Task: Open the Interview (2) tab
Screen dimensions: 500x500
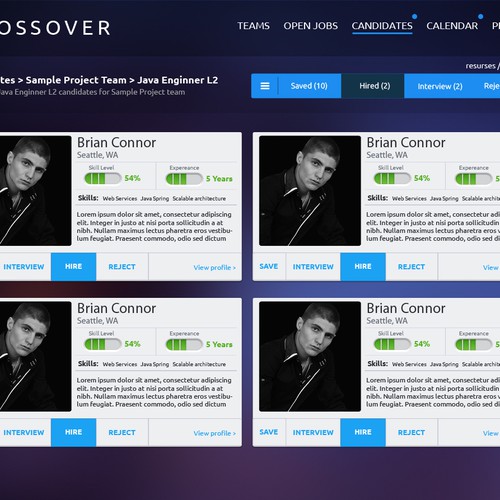Action: [440, 86]
